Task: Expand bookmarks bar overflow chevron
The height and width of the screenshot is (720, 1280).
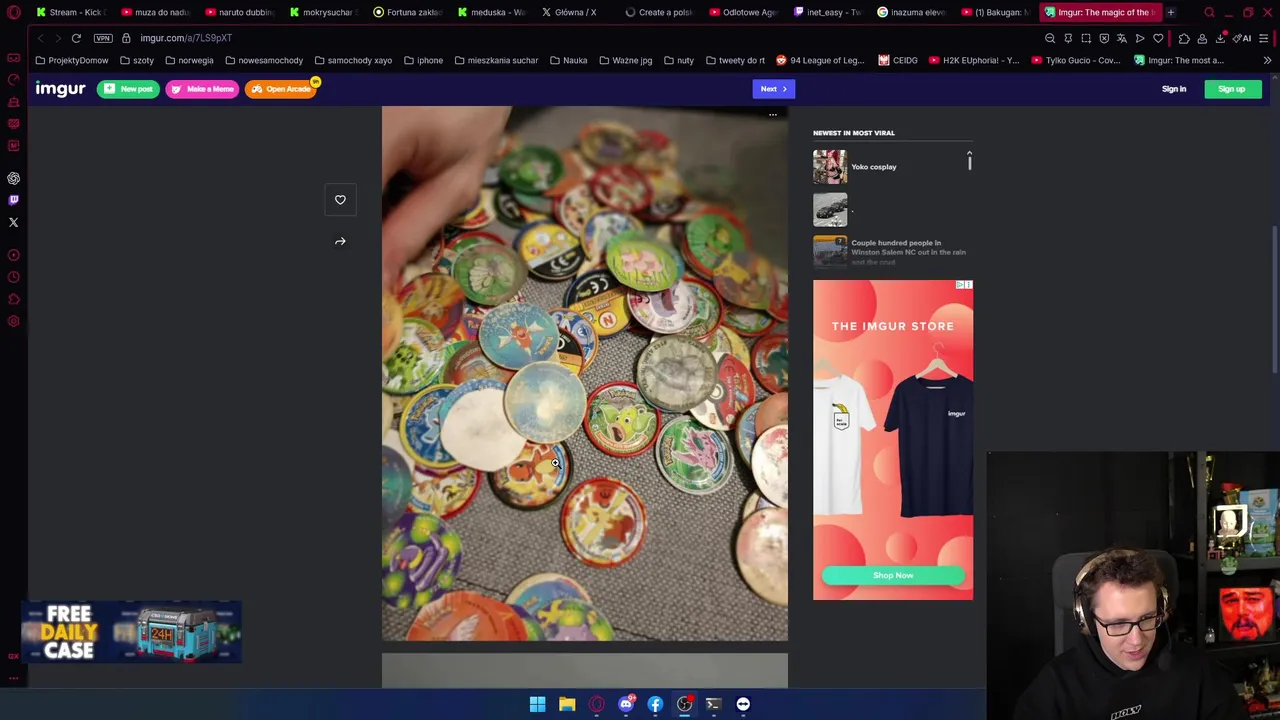Action: [1267, 60]
